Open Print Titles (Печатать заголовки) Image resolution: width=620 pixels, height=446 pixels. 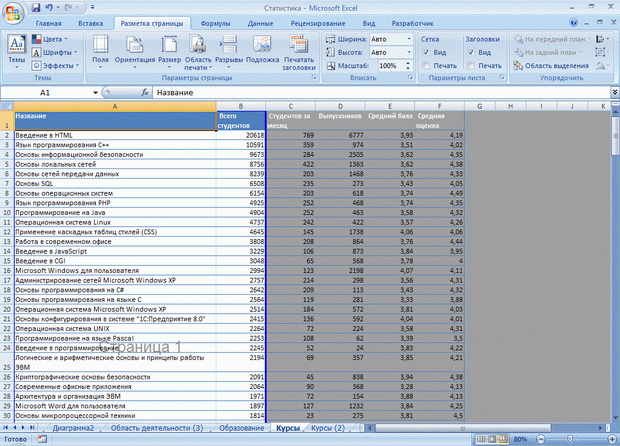click(299, 53)
